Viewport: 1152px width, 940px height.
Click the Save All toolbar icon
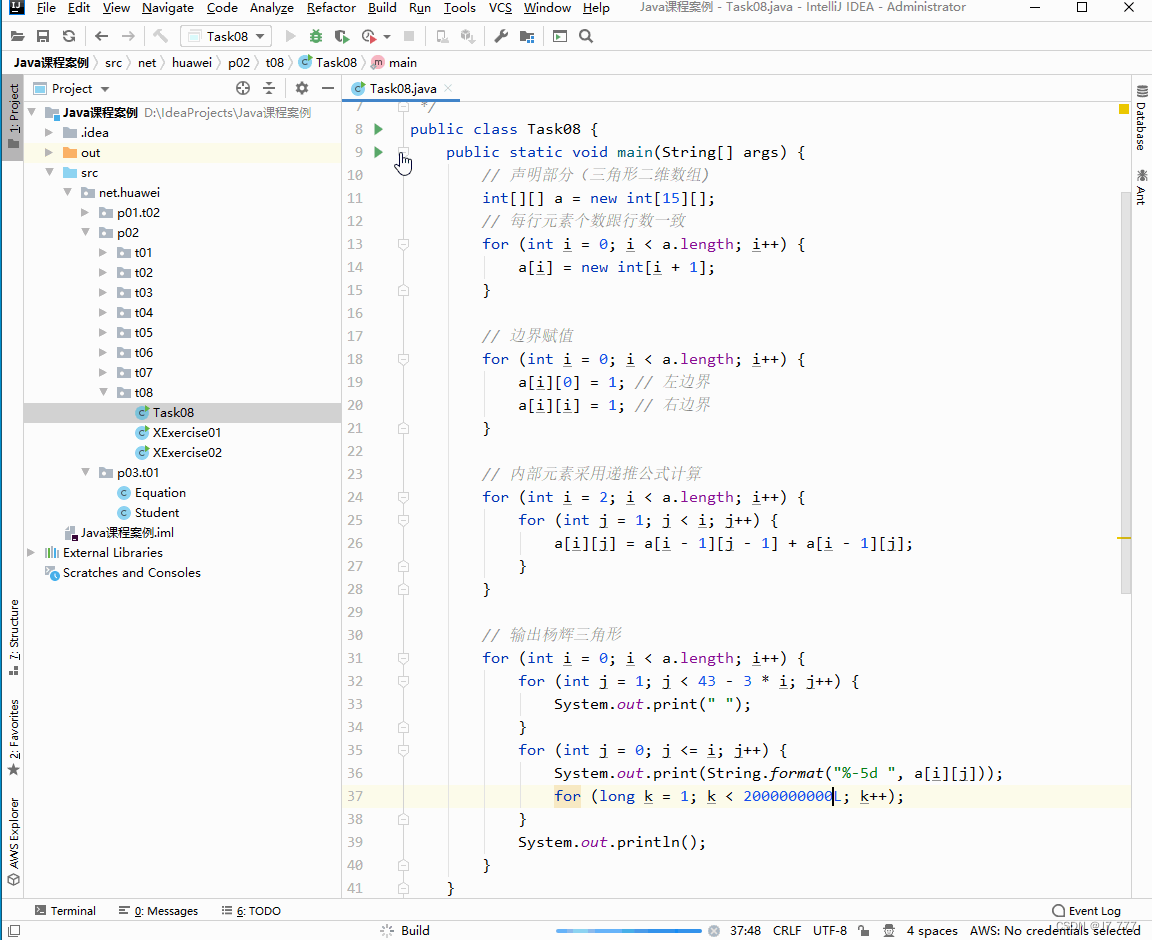43,36
